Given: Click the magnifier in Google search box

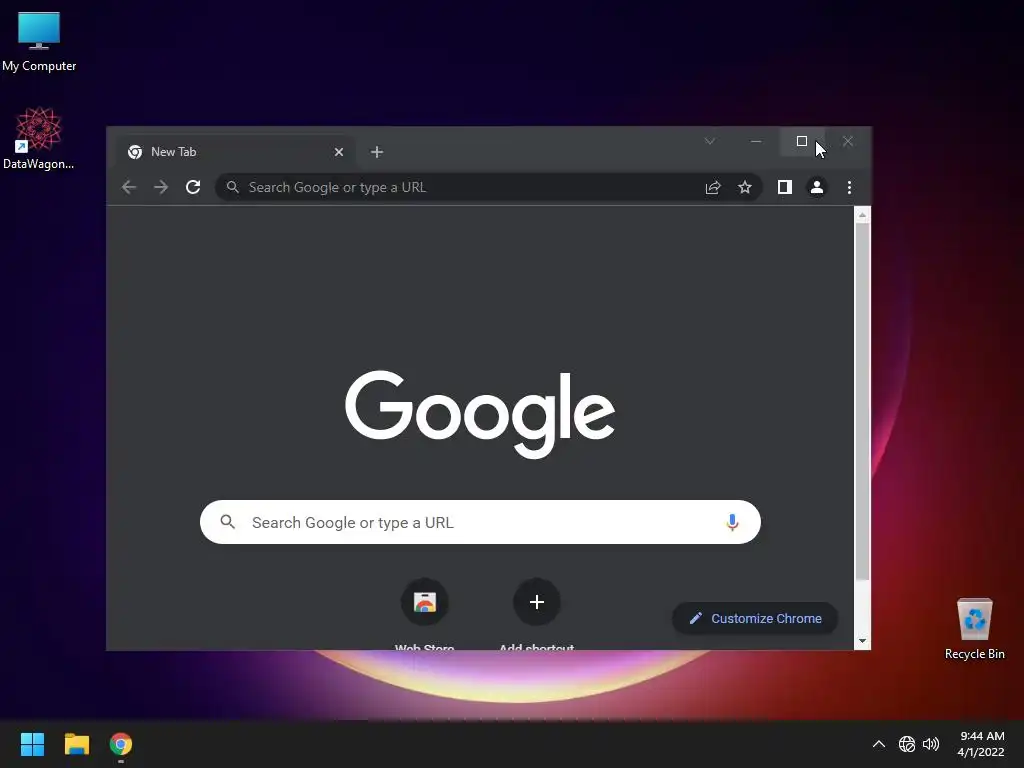Looking at the screenshot, I should coord(227,522).
